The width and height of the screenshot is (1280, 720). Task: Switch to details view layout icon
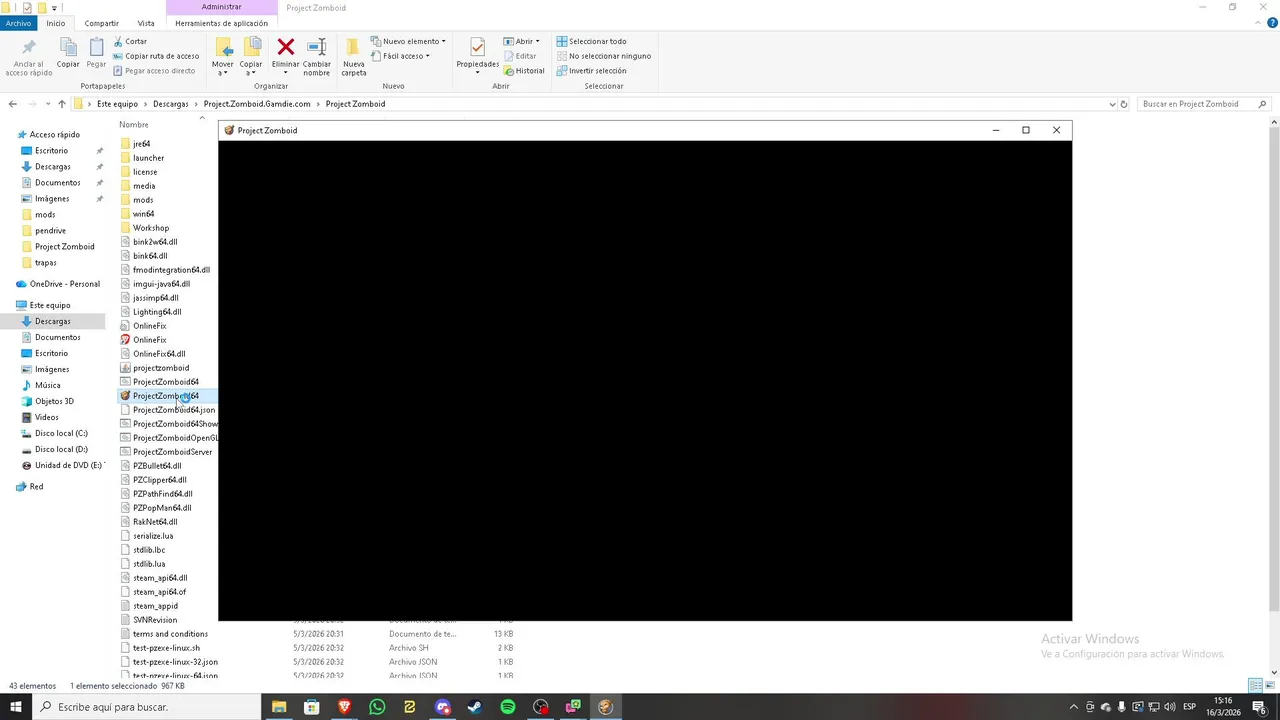[1255, 686]
